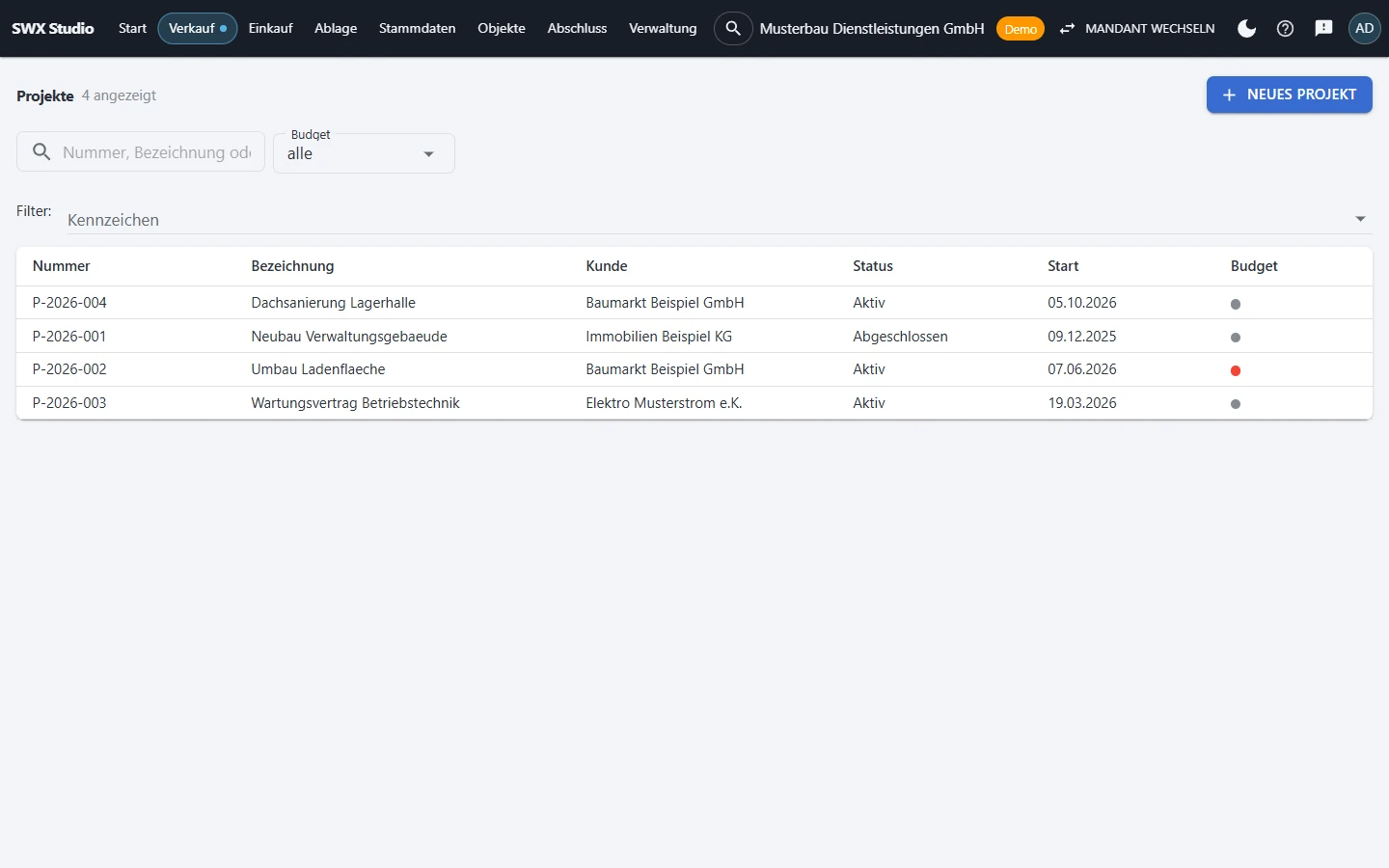Open the Verwaltung menu
The height and width of the screenshot is (868, 1389).
pyautogui.click(x=663, y=28)
